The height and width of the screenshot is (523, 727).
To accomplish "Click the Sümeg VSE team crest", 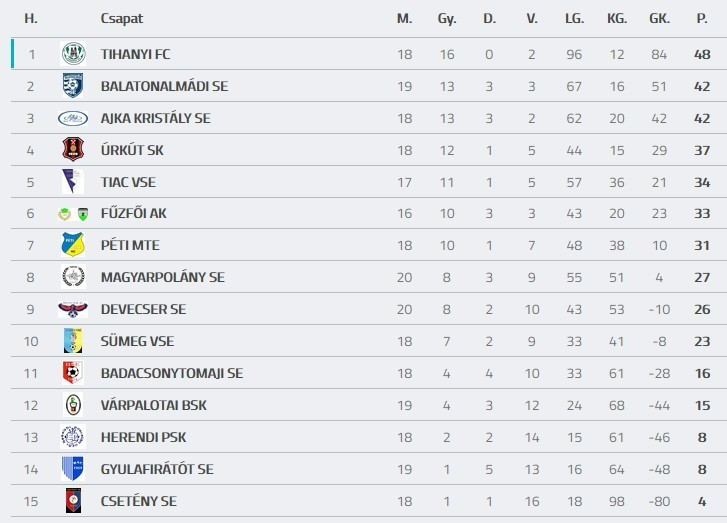I will click(x=73, y=341).
